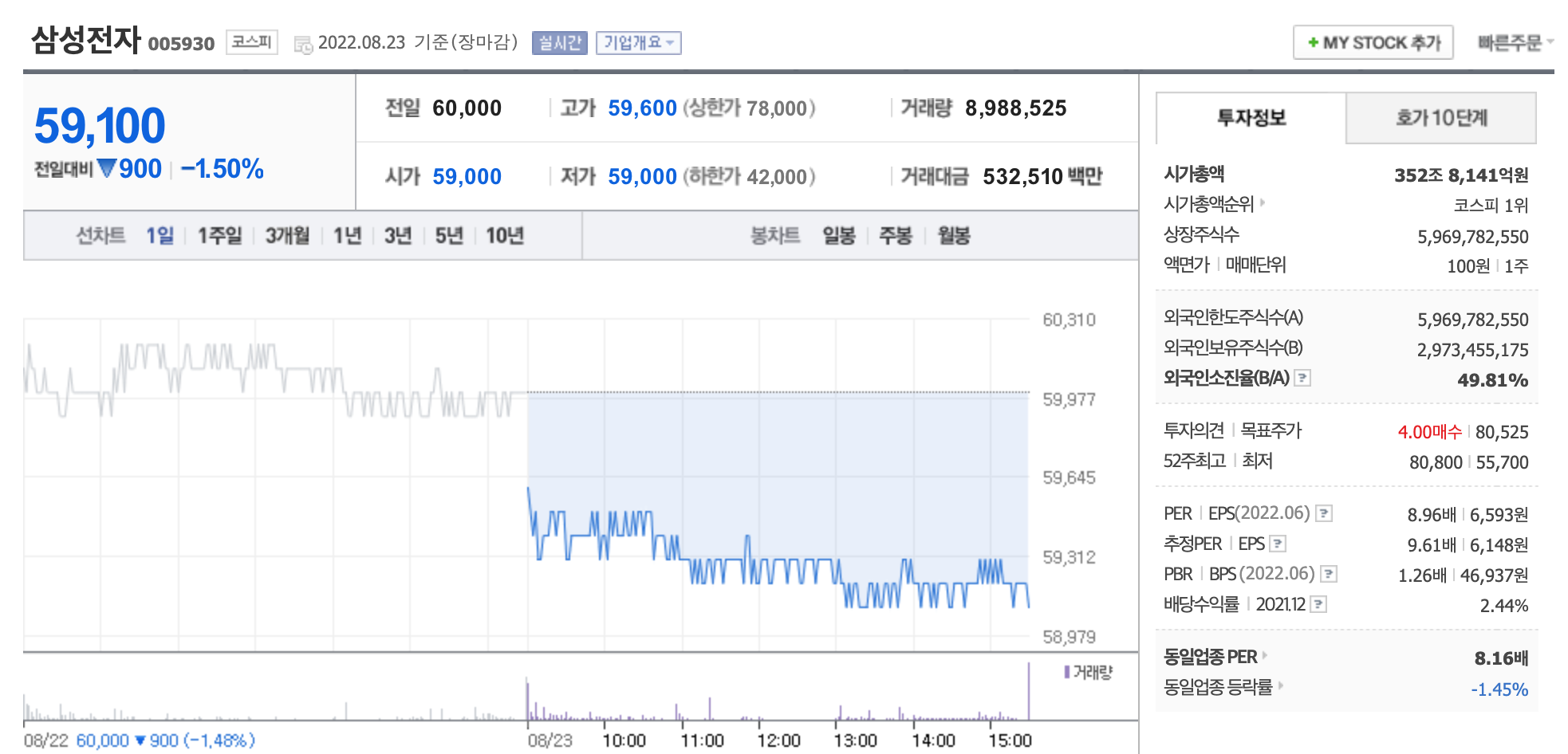This screenshot has width=1568, height=754.
Task: Select the 1주일 line chart period
Action: coord(219,236)
